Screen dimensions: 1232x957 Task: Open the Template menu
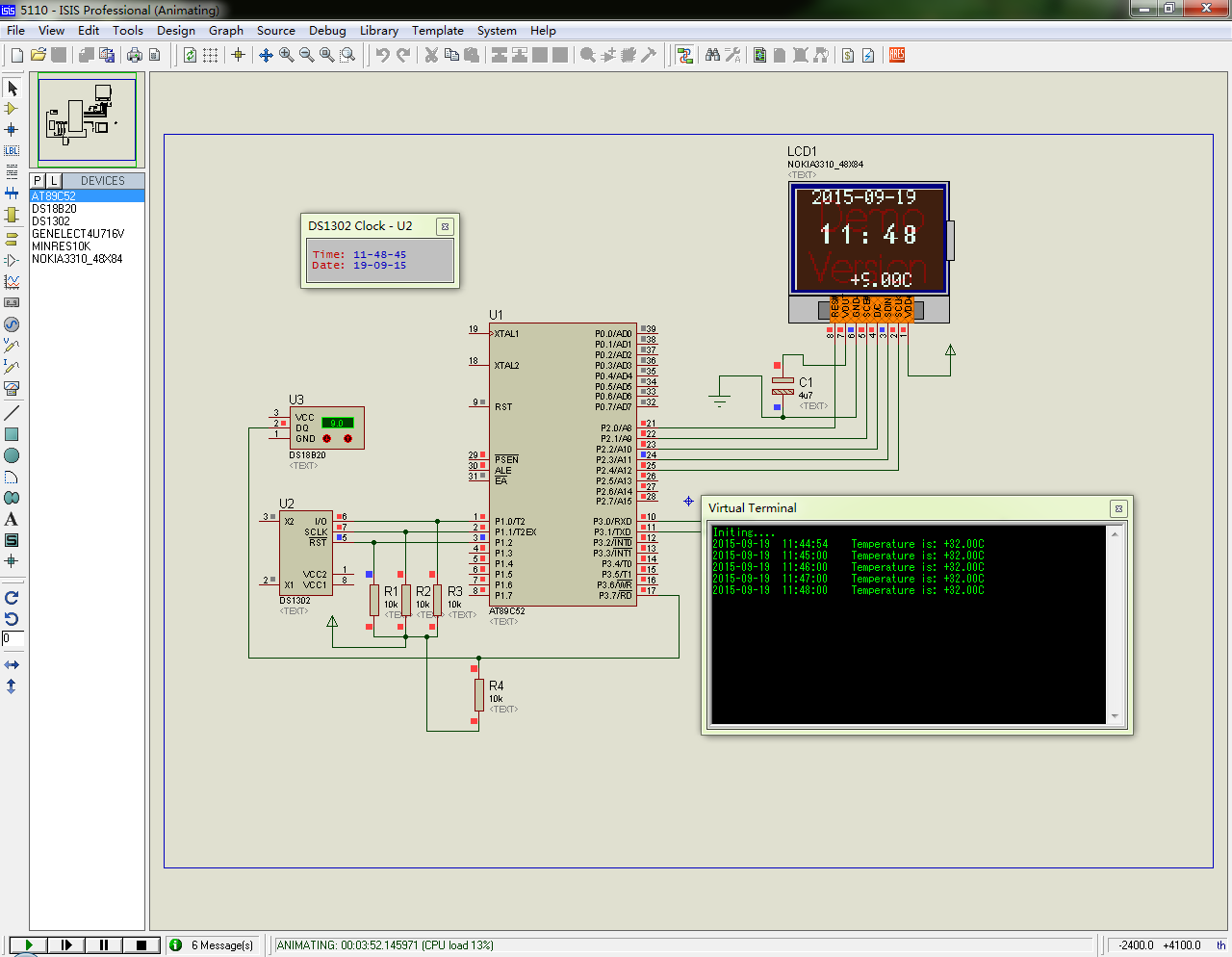pyautogui.click(x=438, y=31)
